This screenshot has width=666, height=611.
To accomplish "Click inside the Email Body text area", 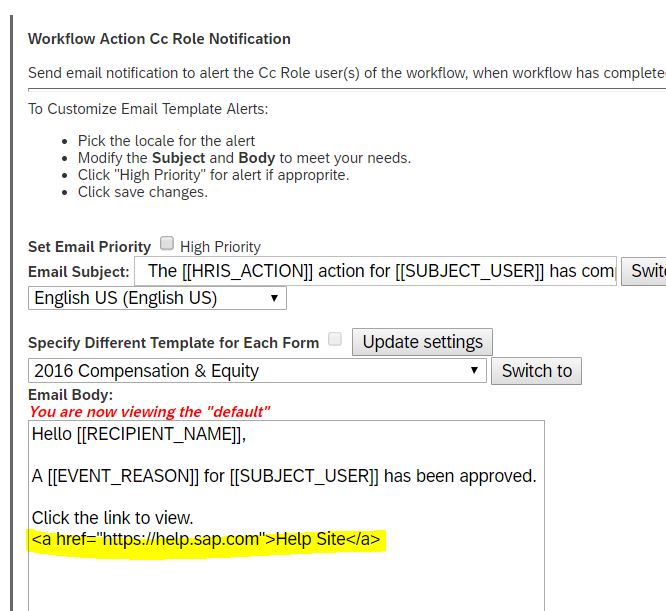I will coord(286,515).
